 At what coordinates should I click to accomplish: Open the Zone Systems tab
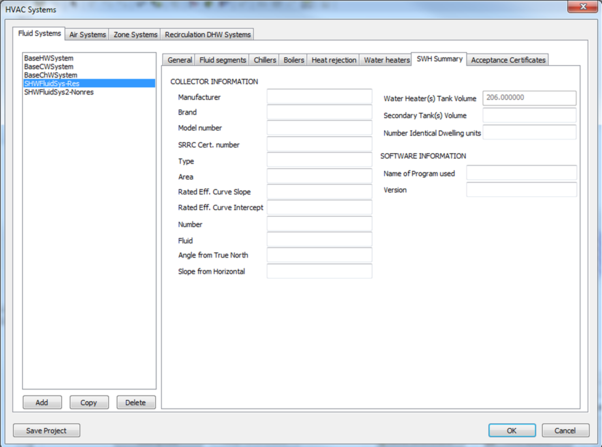(135, 34)
